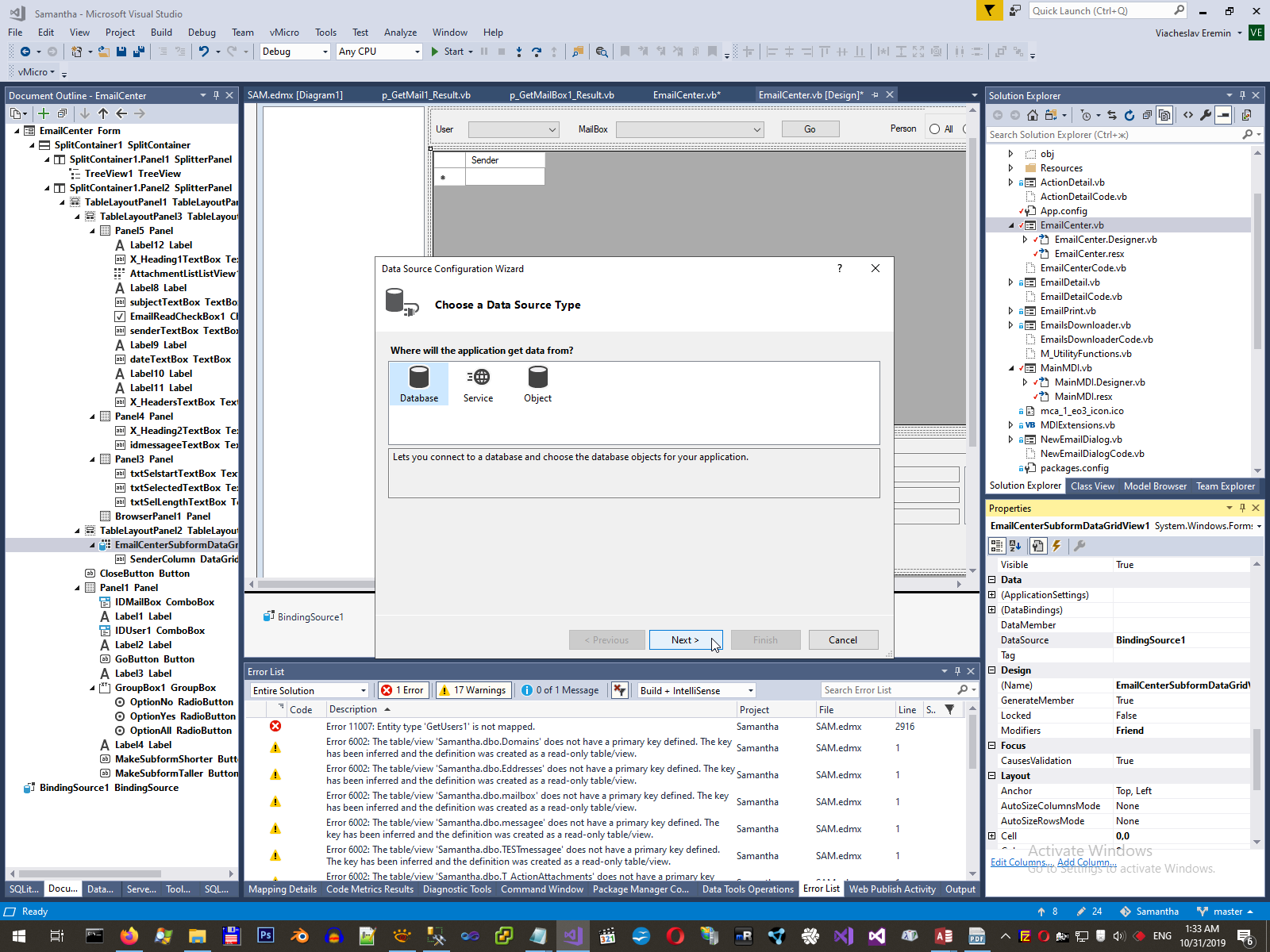Switch to the SAM.edmx [Diagram1] tab

point(295,95)
